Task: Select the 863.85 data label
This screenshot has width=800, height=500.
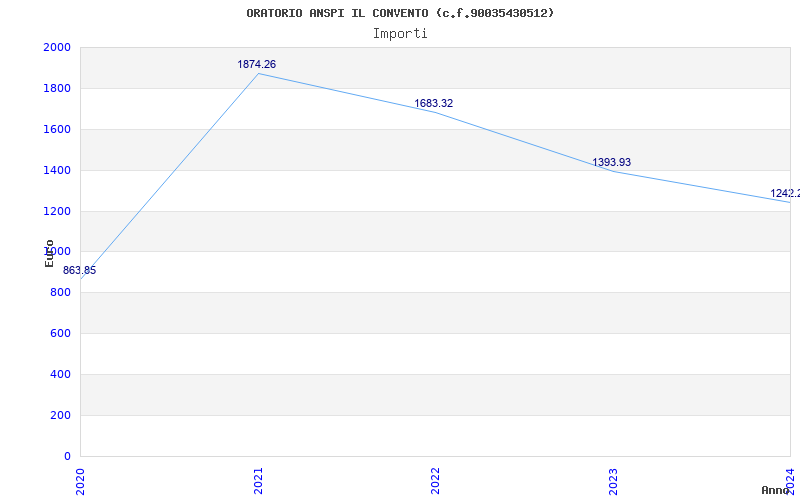Action: 80,270
